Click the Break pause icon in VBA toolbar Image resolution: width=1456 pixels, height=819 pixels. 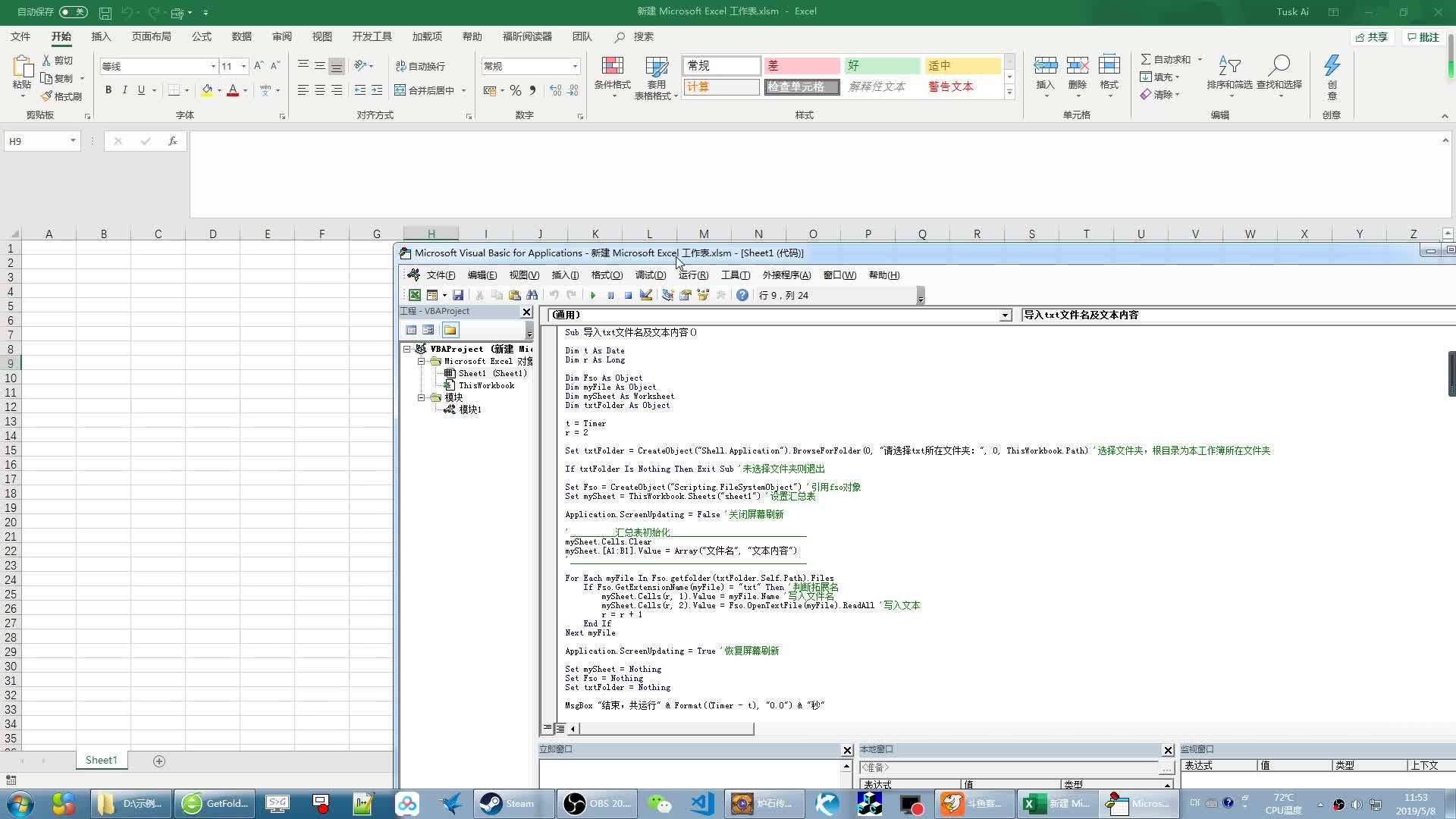tap(610, 295)
